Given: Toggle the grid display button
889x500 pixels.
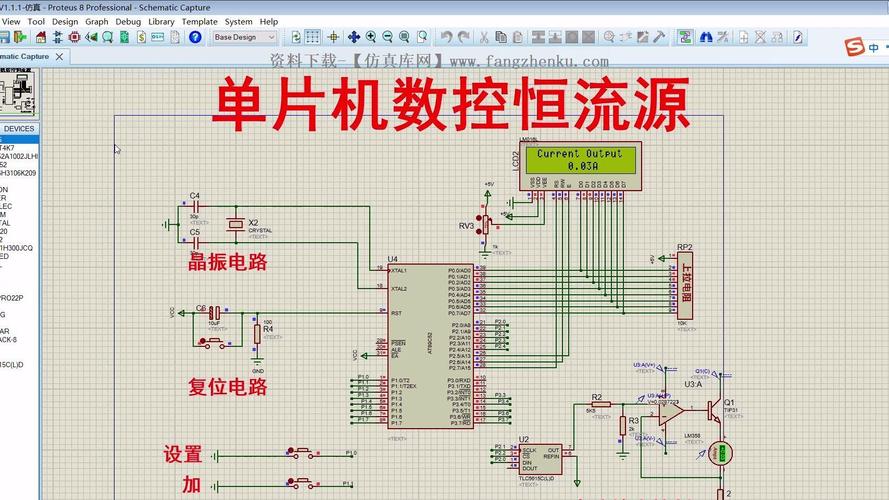Looking at the screenshot, I should pos(312,37).
